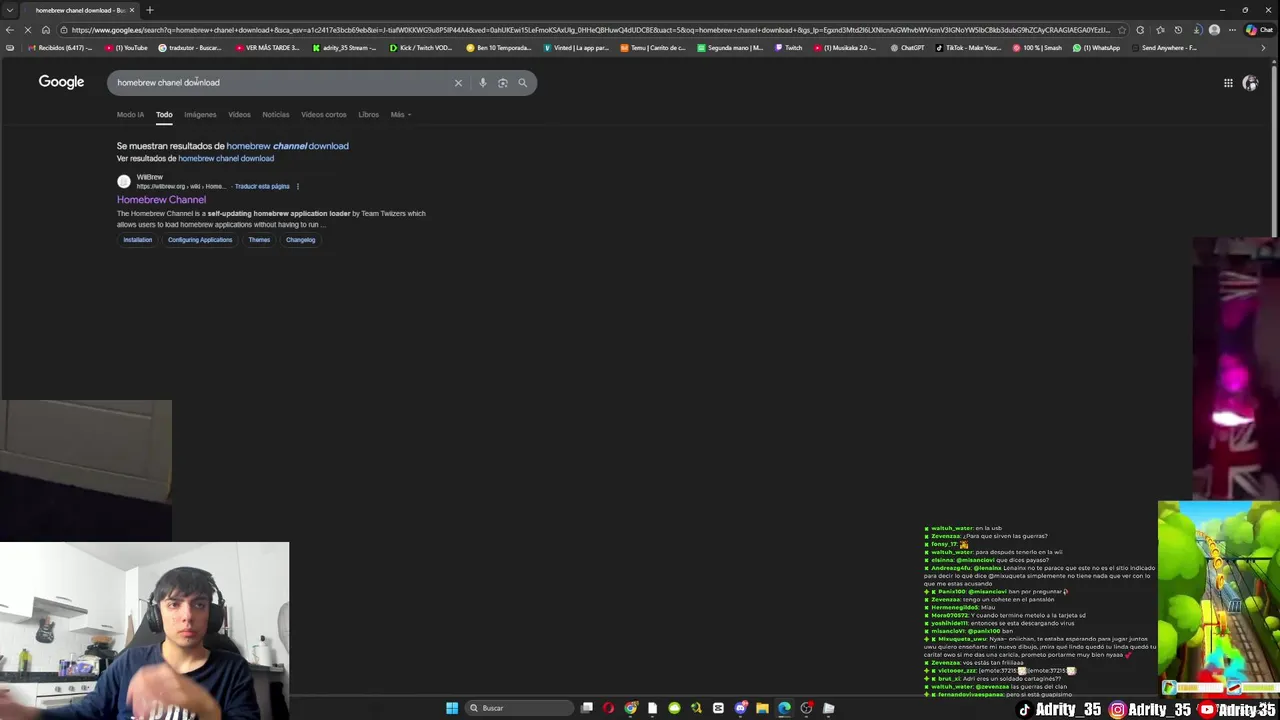Open Discord from the taskbar
The height and width of the screenshot is (720, 1280).
pyautogui.click(x=740, y=708)
